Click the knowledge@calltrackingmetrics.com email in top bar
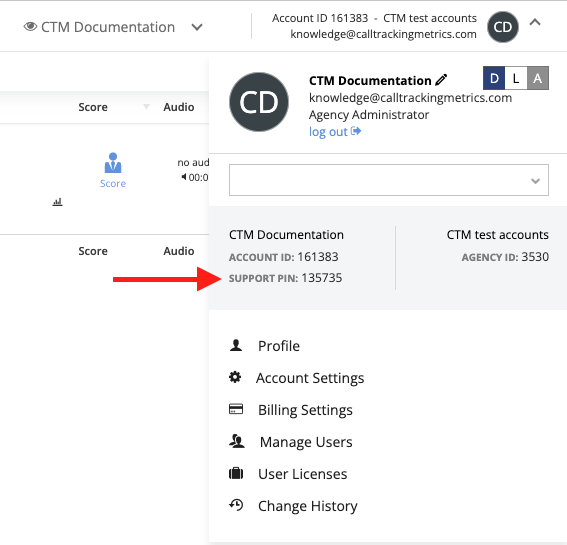The width and height of the screenshot is (567, 545). point(383,34)
